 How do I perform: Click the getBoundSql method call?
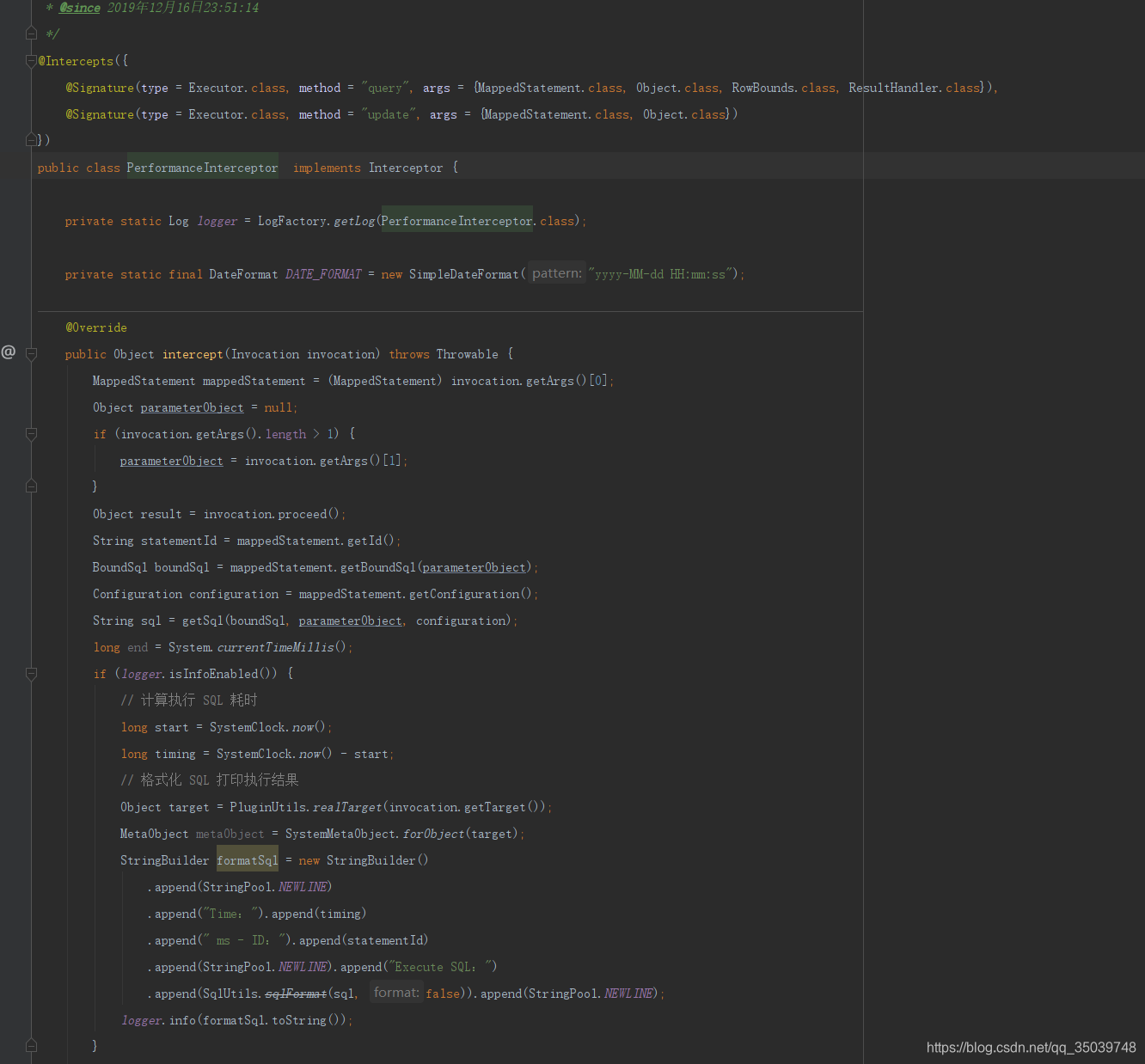(378, 567)
